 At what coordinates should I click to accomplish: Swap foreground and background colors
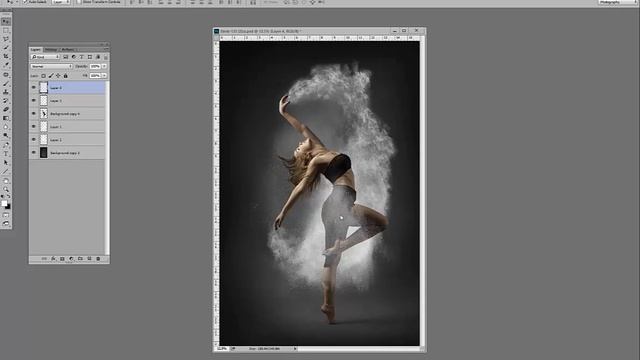pos(9,196)
